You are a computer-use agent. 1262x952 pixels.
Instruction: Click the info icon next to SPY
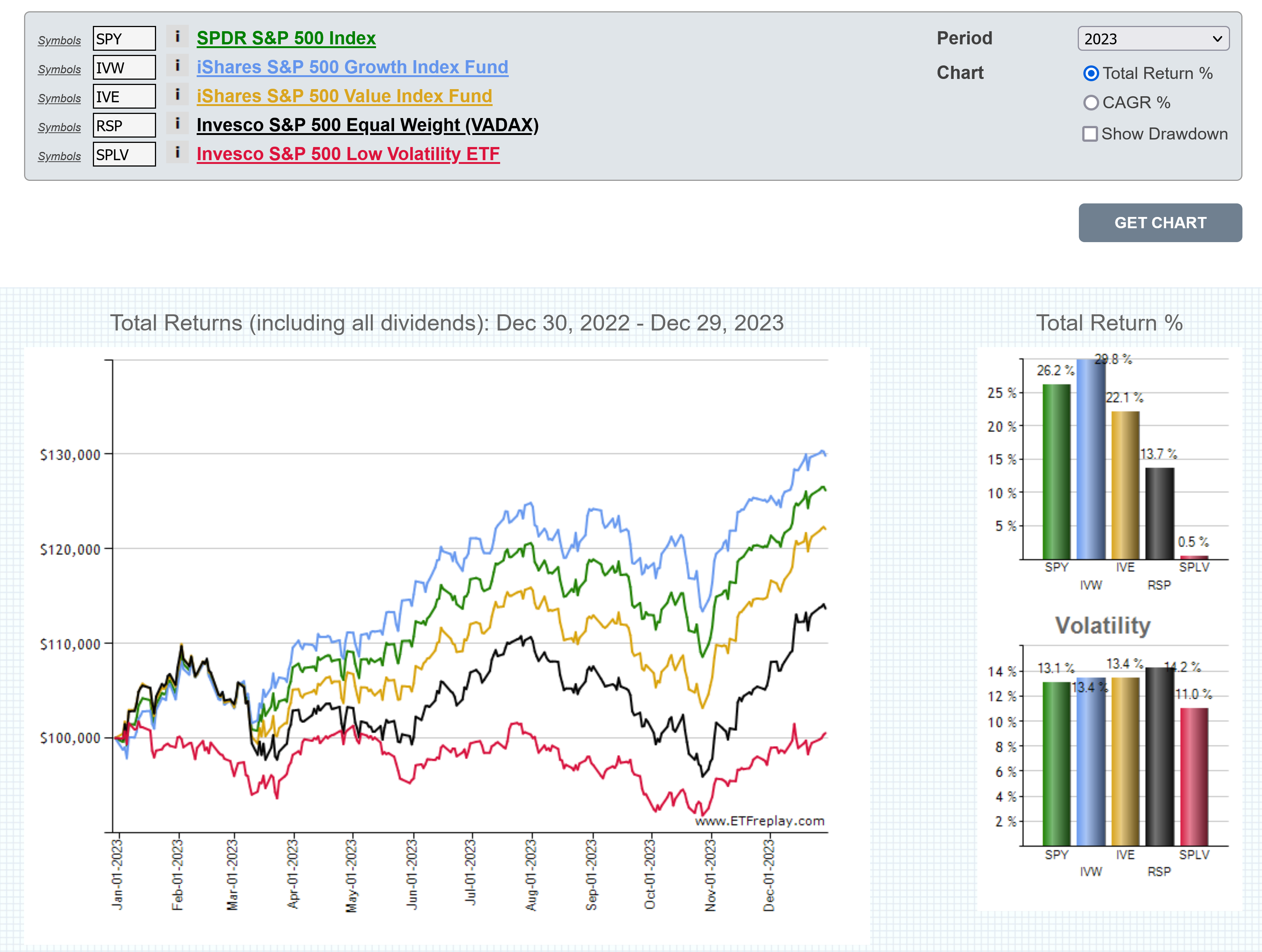[x=177, y=36]
